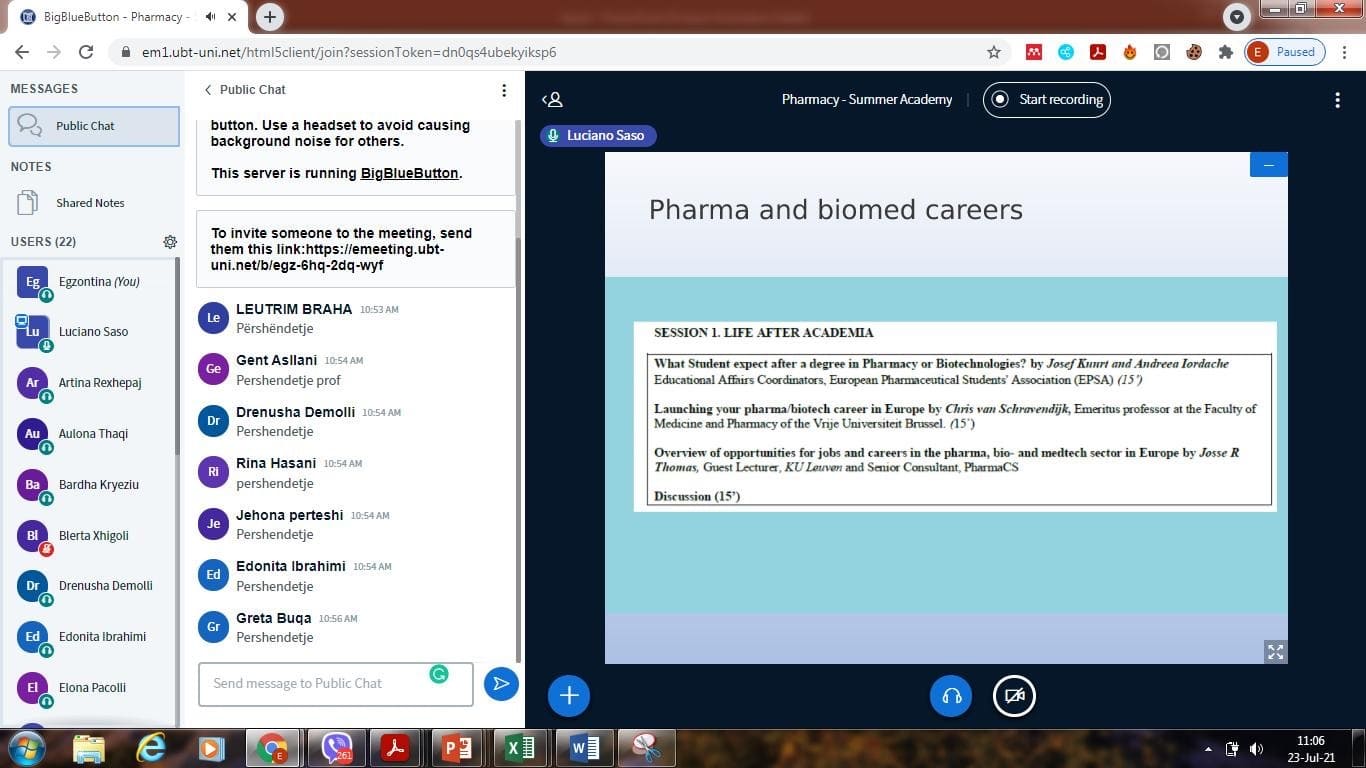Open the Public Chat options menu

coord(504,90)
